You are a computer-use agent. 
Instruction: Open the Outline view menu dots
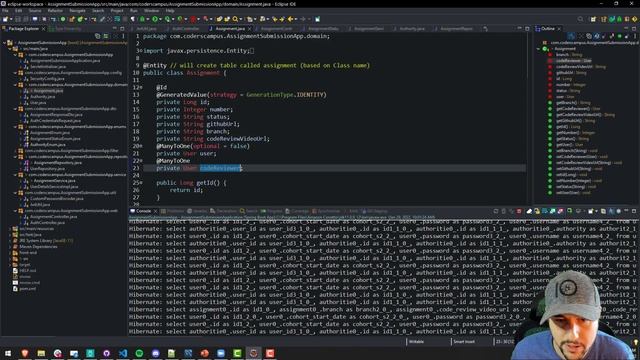[x=635, y=36]
